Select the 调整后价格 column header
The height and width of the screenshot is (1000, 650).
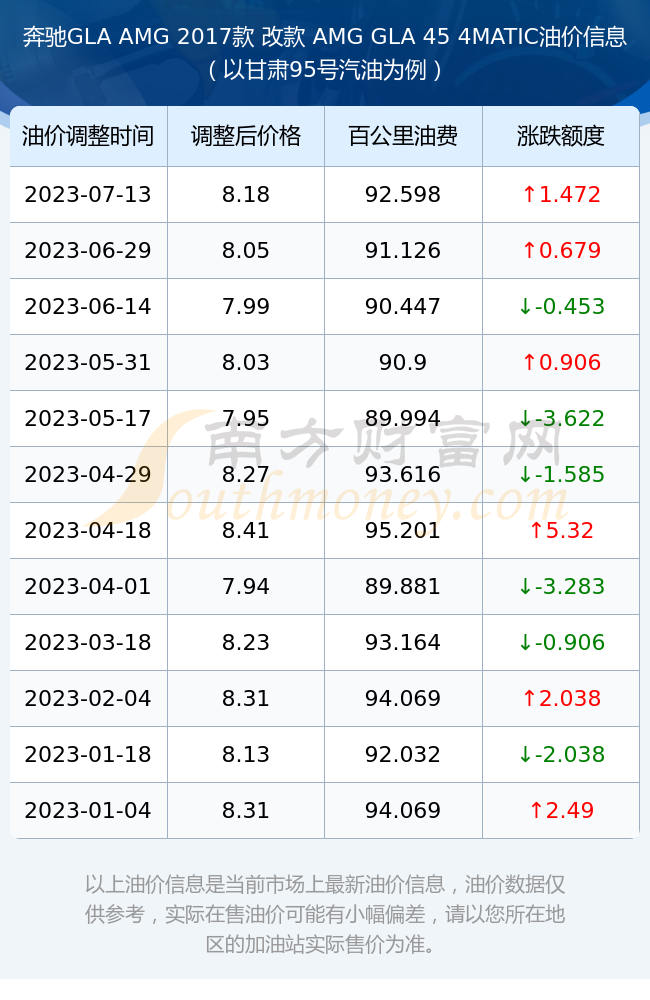(246, 136)
